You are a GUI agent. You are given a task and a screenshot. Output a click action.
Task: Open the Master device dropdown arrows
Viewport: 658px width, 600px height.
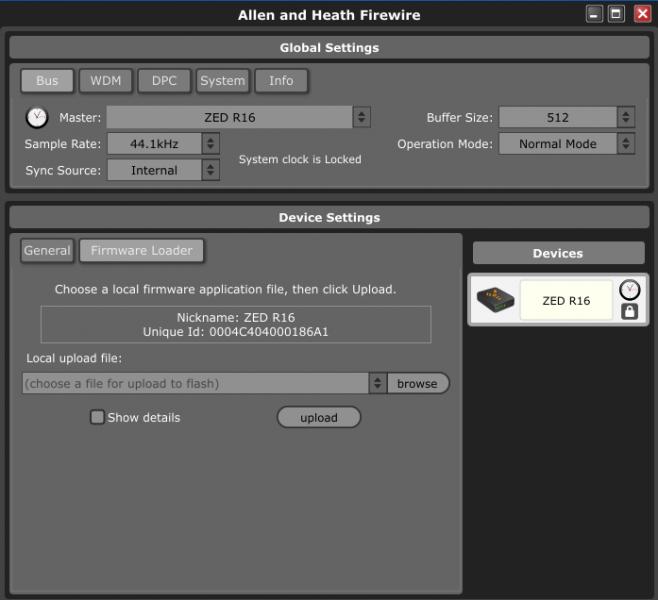361,117
